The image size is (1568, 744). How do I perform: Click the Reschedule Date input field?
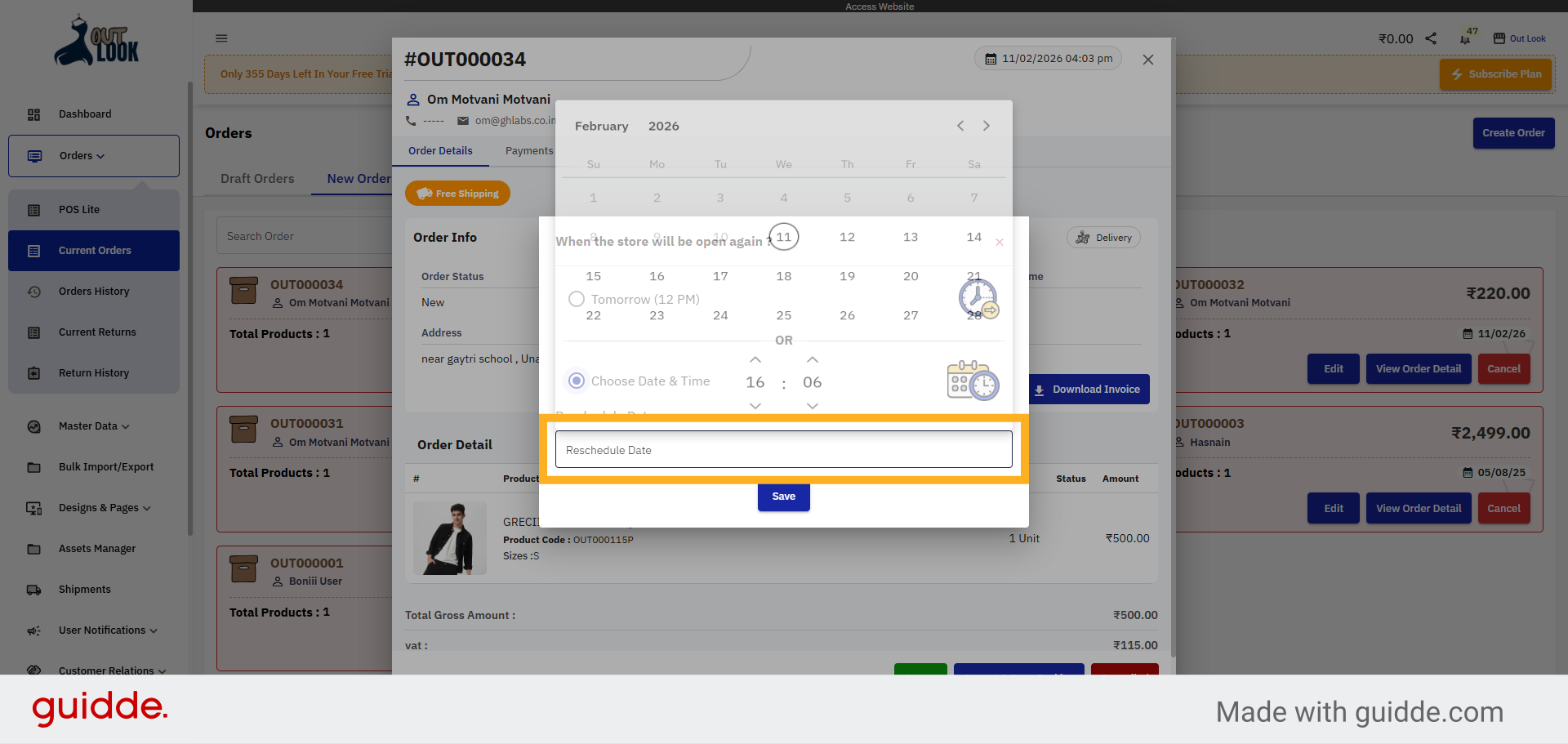coord(783,449)
